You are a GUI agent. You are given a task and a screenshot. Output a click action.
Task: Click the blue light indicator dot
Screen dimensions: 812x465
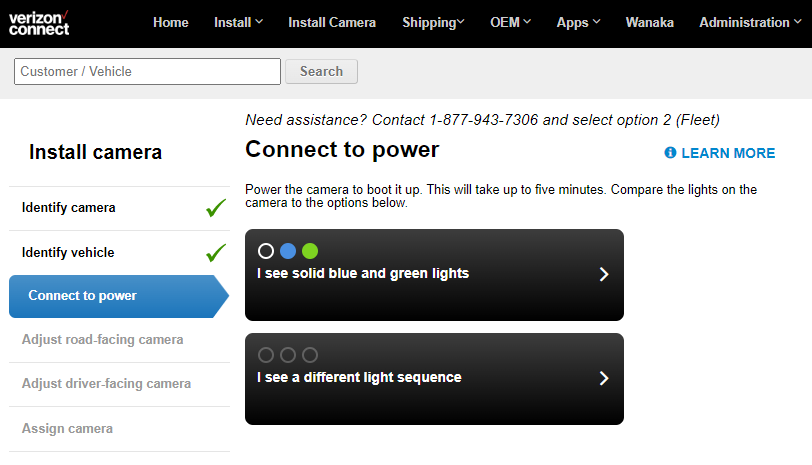[288, 251]
